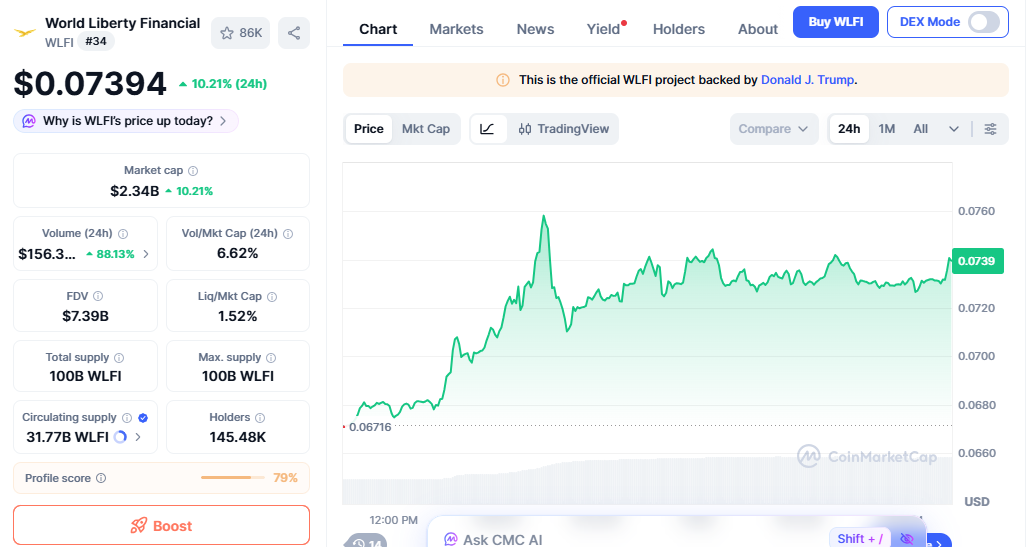Click the Liq/Mkt Cap info icon
This screenshot has height=547, width=1026.
pyautogui.click(x=272, y=296)
